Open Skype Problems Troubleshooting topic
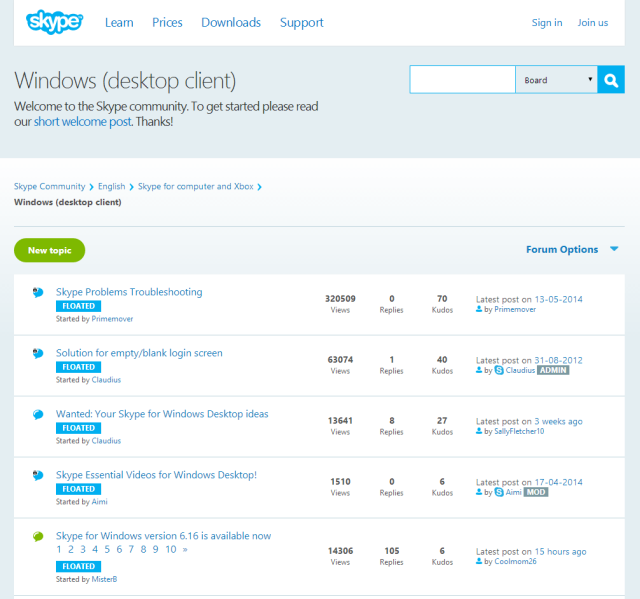Image resolution: width=640 pixels, height=599 pixels. pos(129,292)
